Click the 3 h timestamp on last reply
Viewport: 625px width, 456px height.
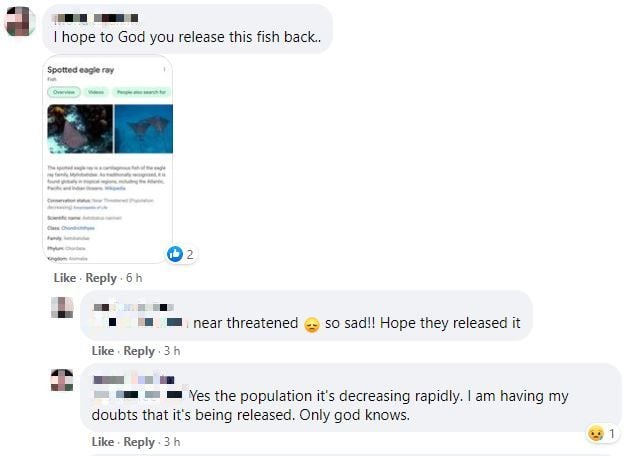[x=172, y=442]
